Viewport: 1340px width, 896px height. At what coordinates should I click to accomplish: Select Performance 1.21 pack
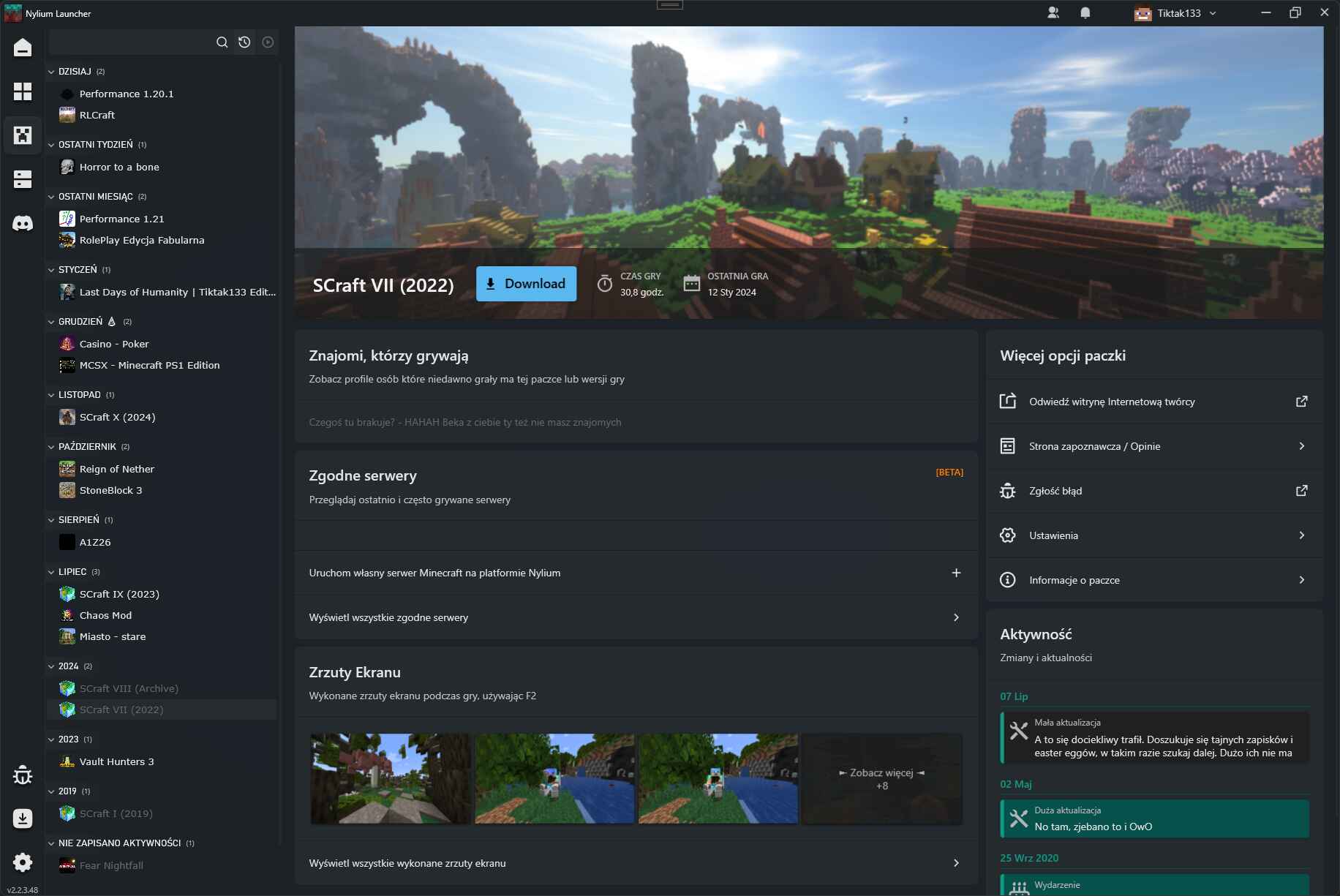pyautogui.click(x=162, y=219)
